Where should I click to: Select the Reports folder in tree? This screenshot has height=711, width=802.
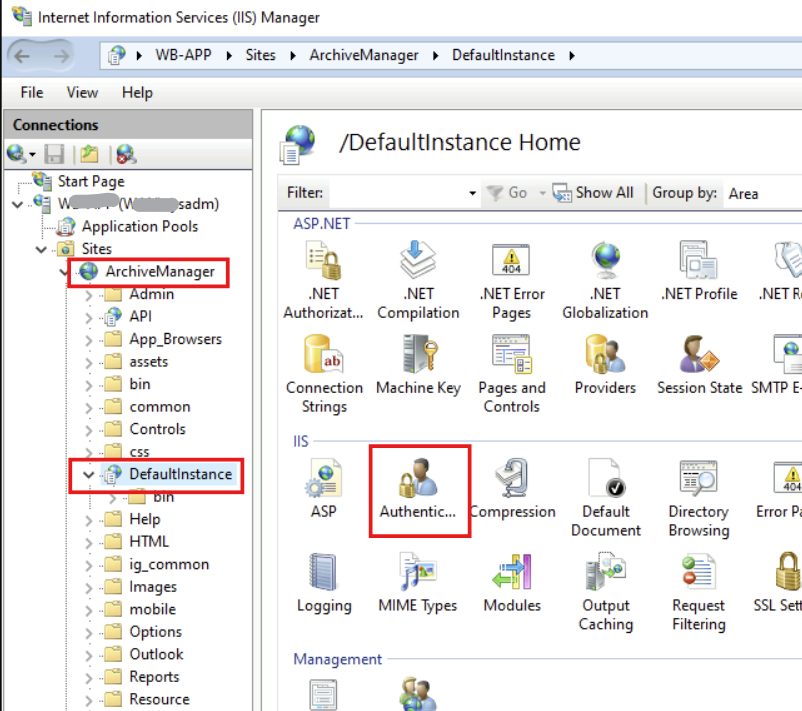(154, 677)
